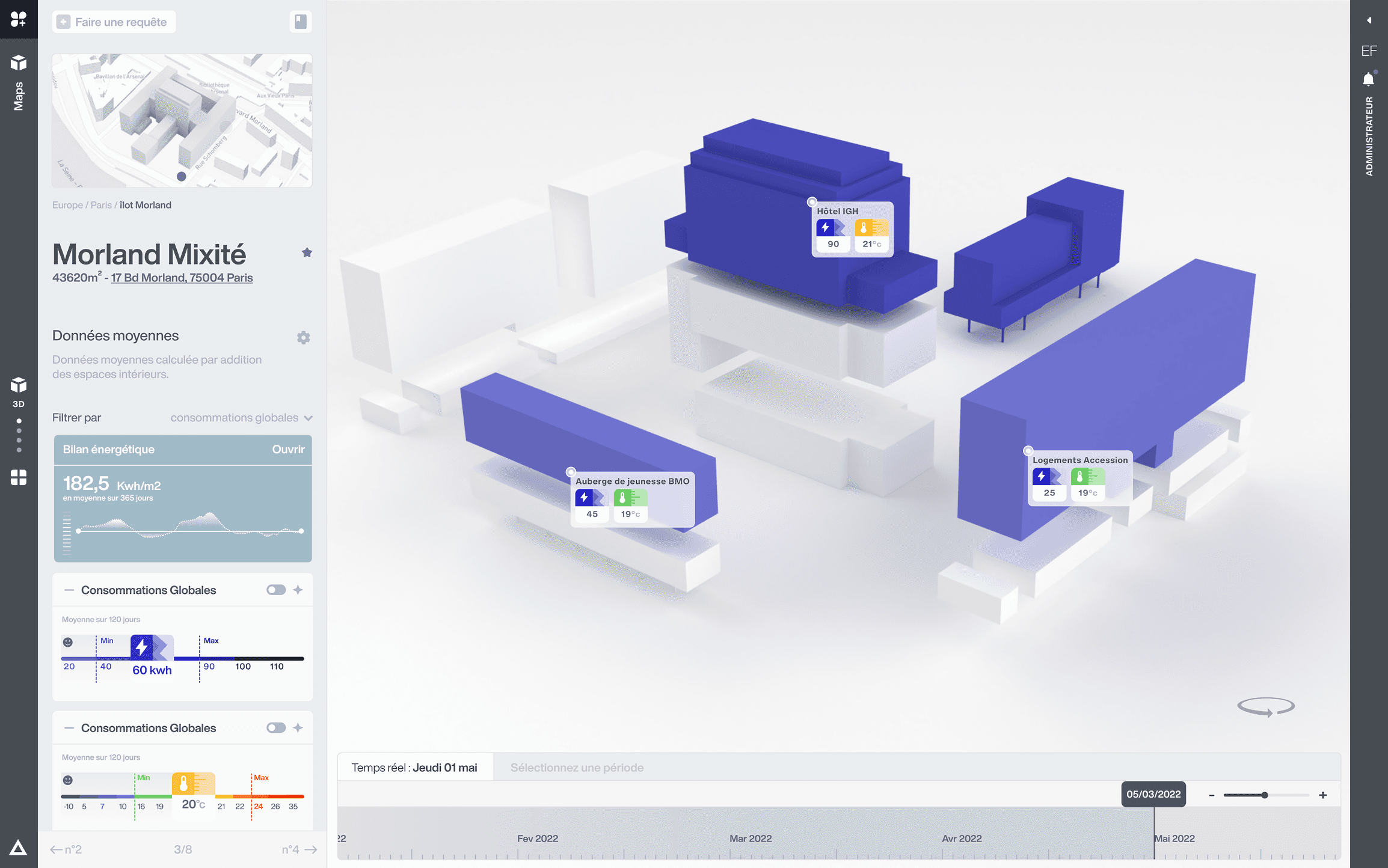Click the timeline zoom slider handle
1388x868 pixels.
point(1265,795)
